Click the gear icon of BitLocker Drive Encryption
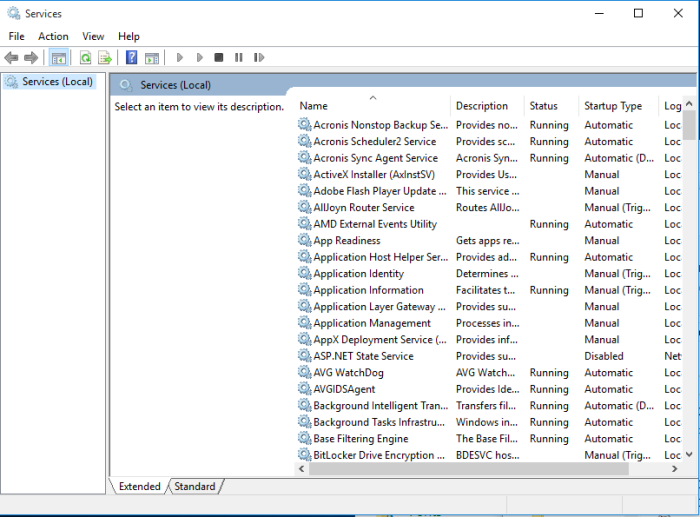Image resolution: width=700 pixels, height=517 pixels. [304, 454]
